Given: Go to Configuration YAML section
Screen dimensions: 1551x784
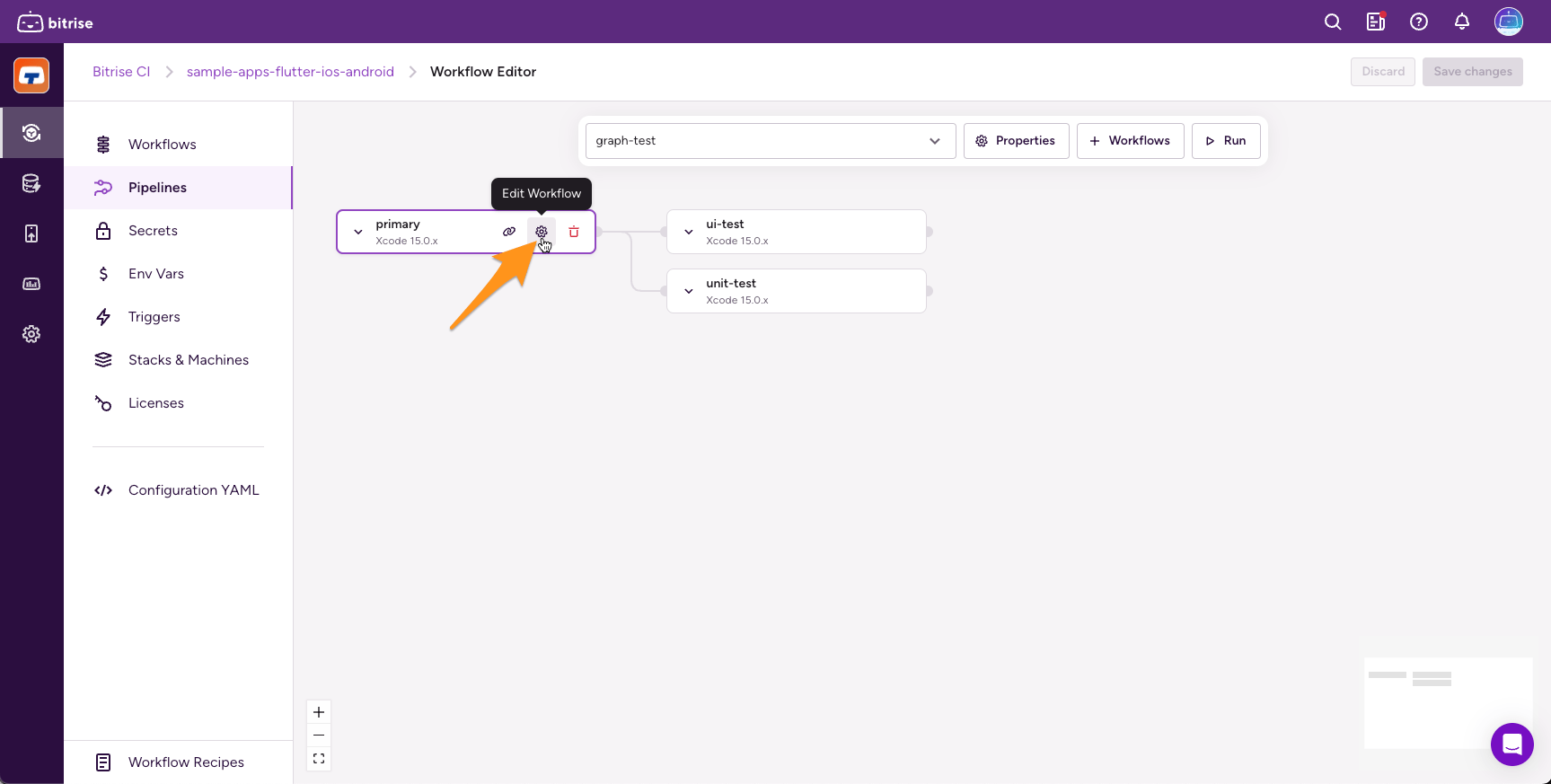Looking at the screenshot, I should point(193,490).
